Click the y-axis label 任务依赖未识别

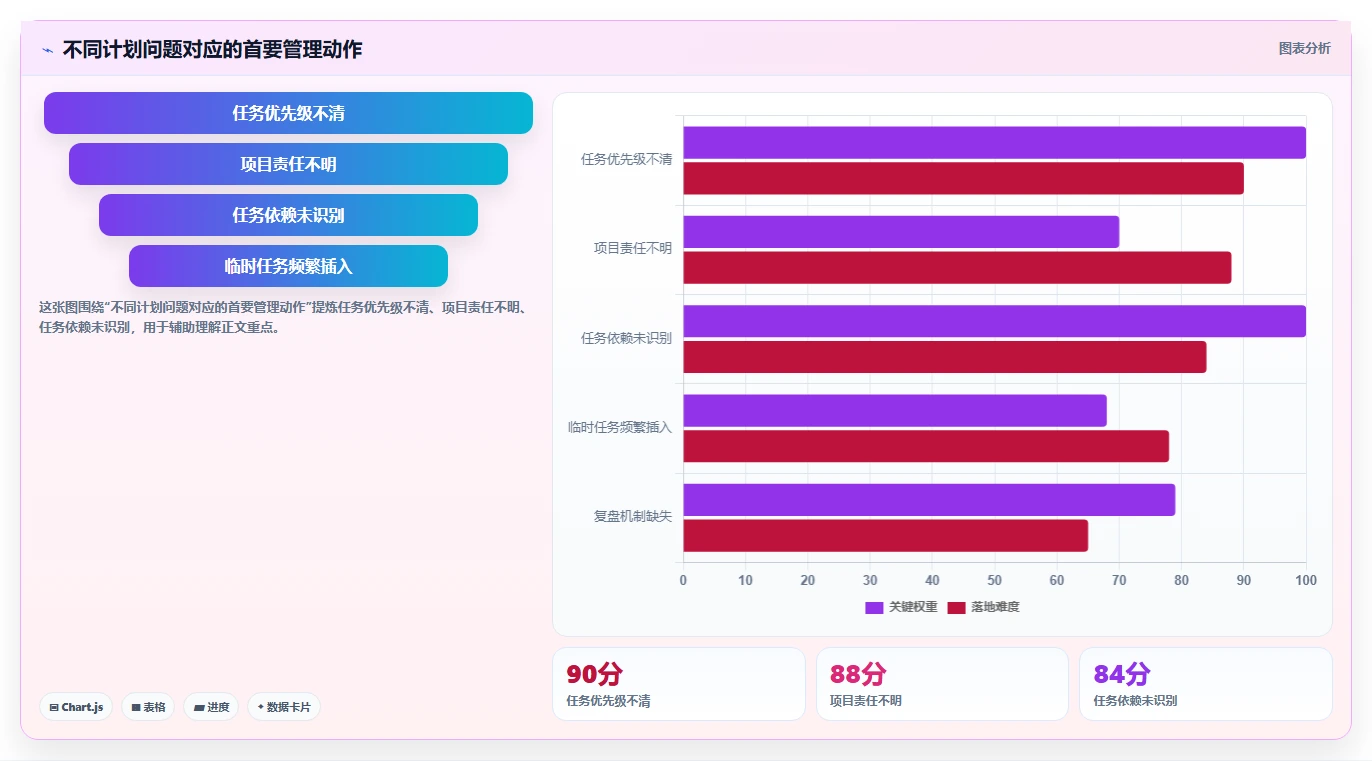click(626, 338)
